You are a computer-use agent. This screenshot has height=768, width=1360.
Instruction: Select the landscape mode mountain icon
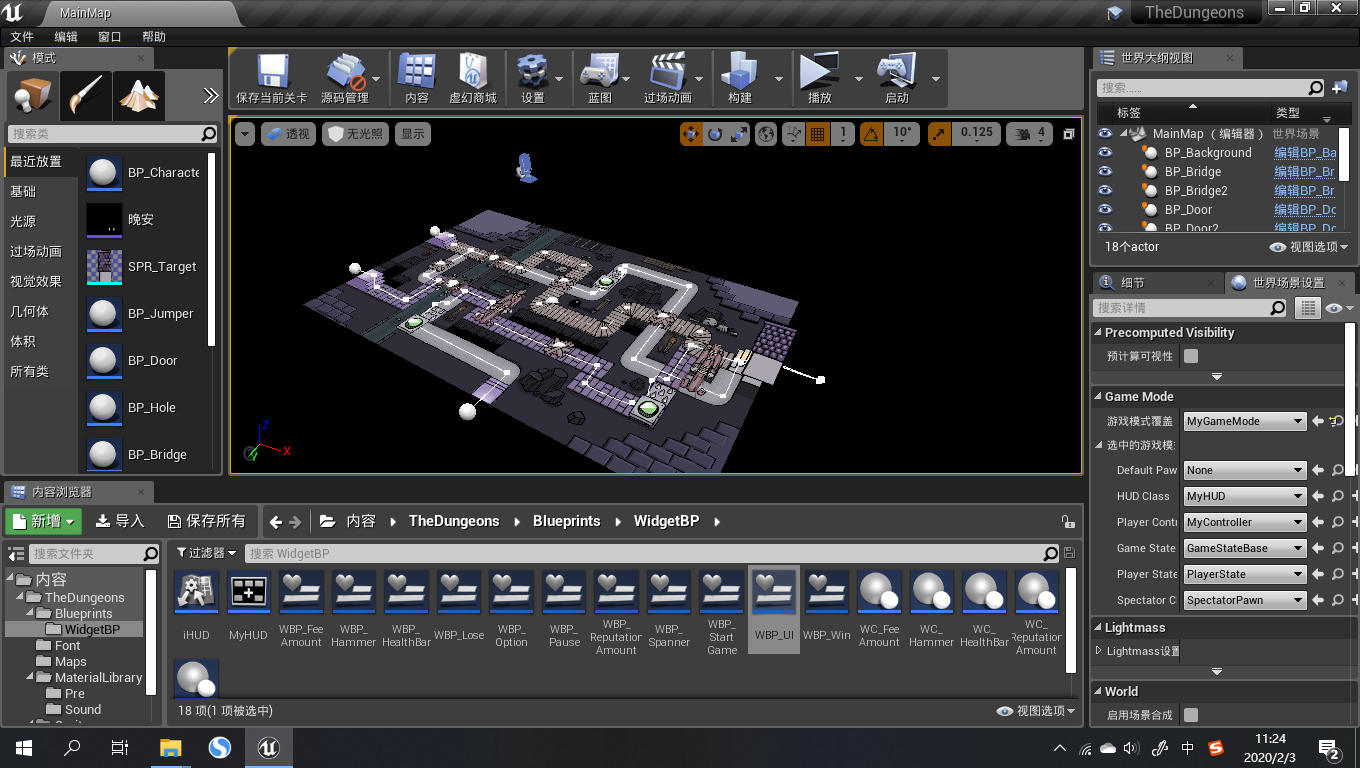pyautogui.click(x=139, y=96)
